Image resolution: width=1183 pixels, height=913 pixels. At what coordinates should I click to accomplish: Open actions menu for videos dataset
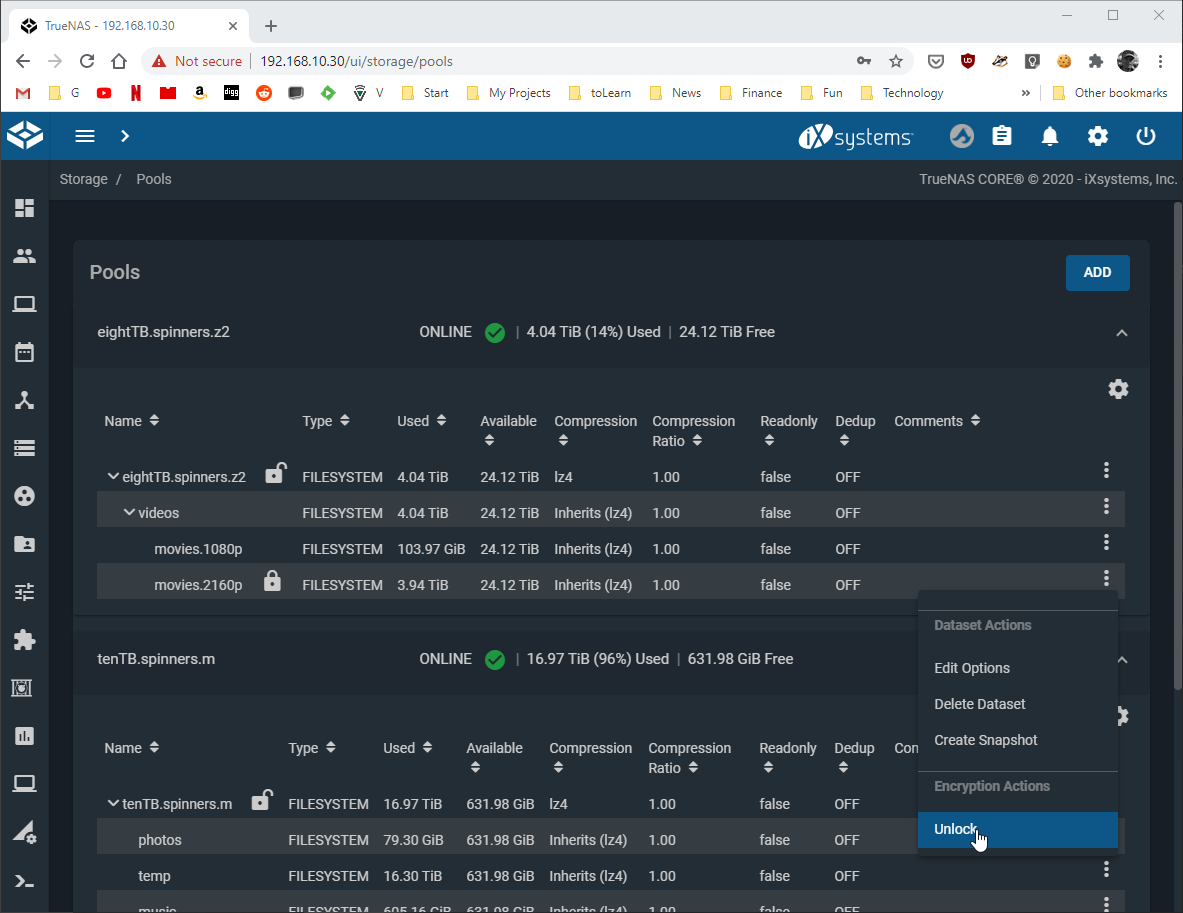pos(1106,506)
